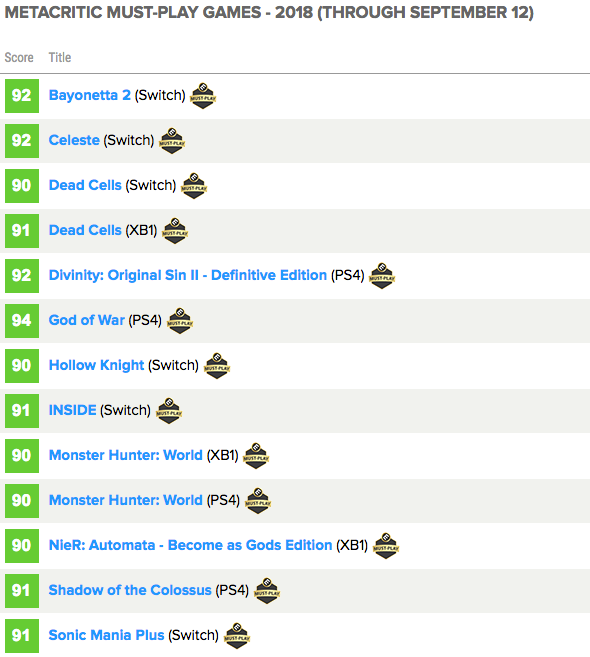Click the Score column header

pos(19,57)
